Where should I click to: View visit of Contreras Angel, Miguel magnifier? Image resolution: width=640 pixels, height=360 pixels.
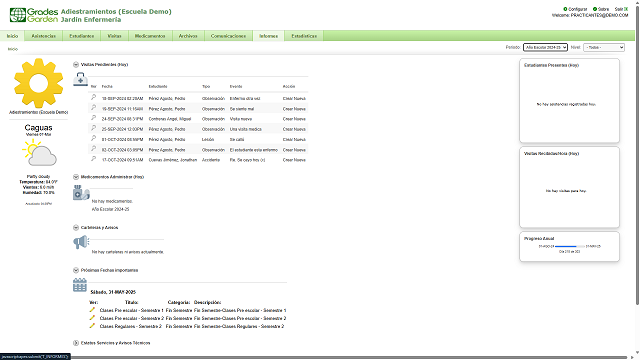(93, 118)
